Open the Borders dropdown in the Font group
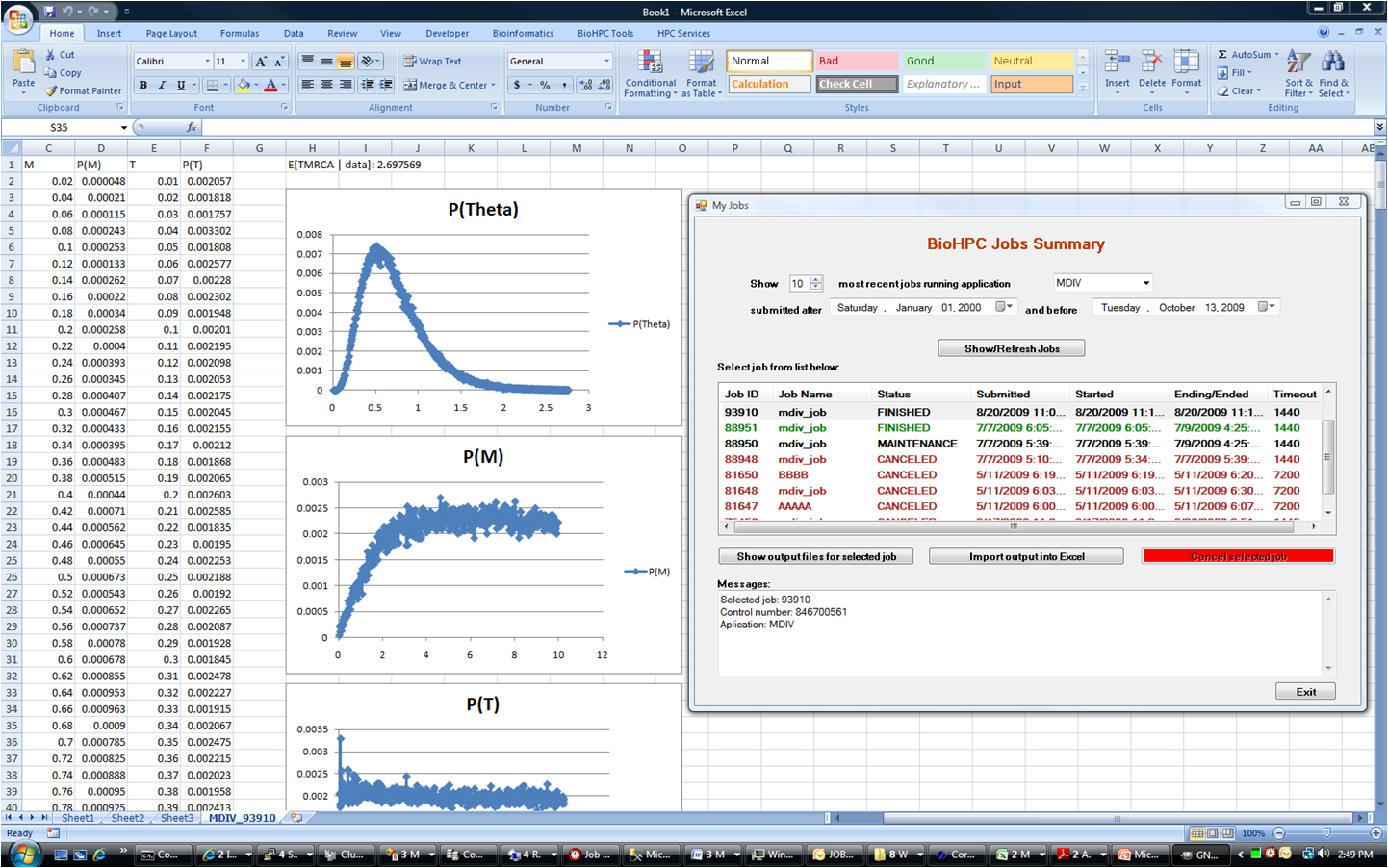This screenshot has width=1388, height=868. 225,85
